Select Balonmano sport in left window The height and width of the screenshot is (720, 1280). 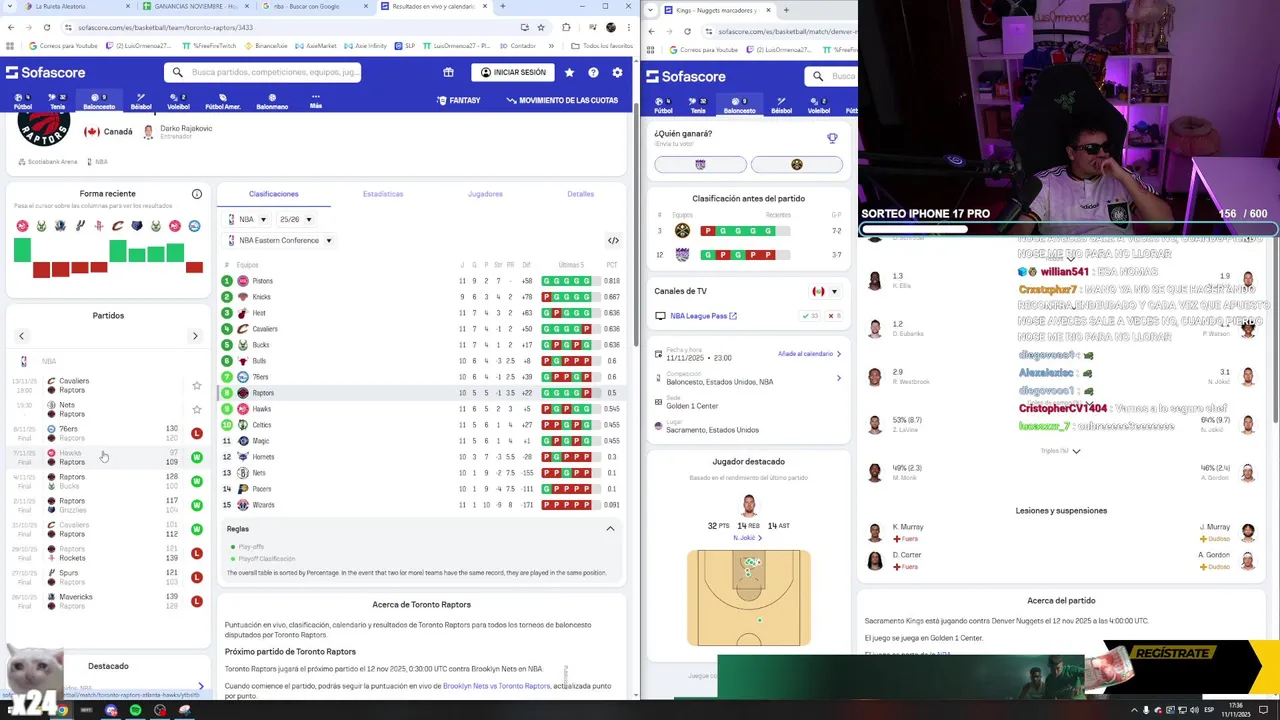(272, 102)
